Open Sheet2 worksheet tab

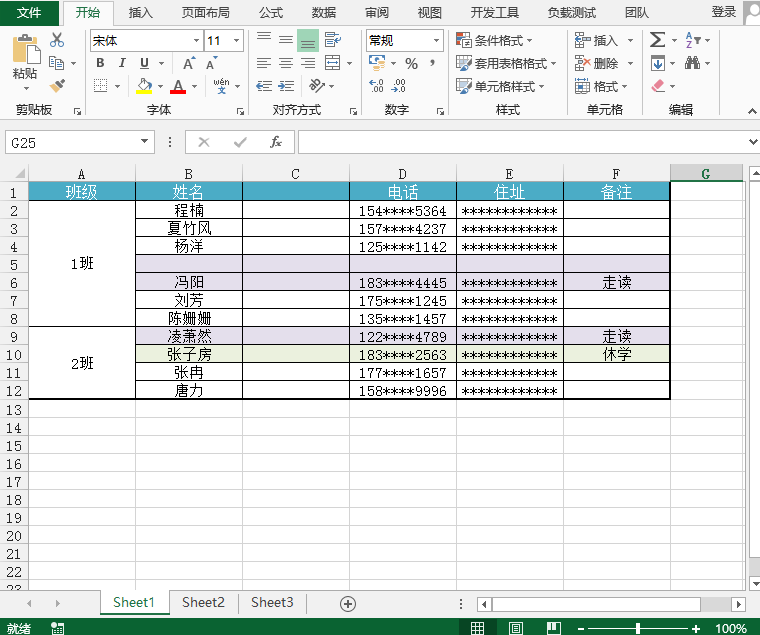click(203, 602)
